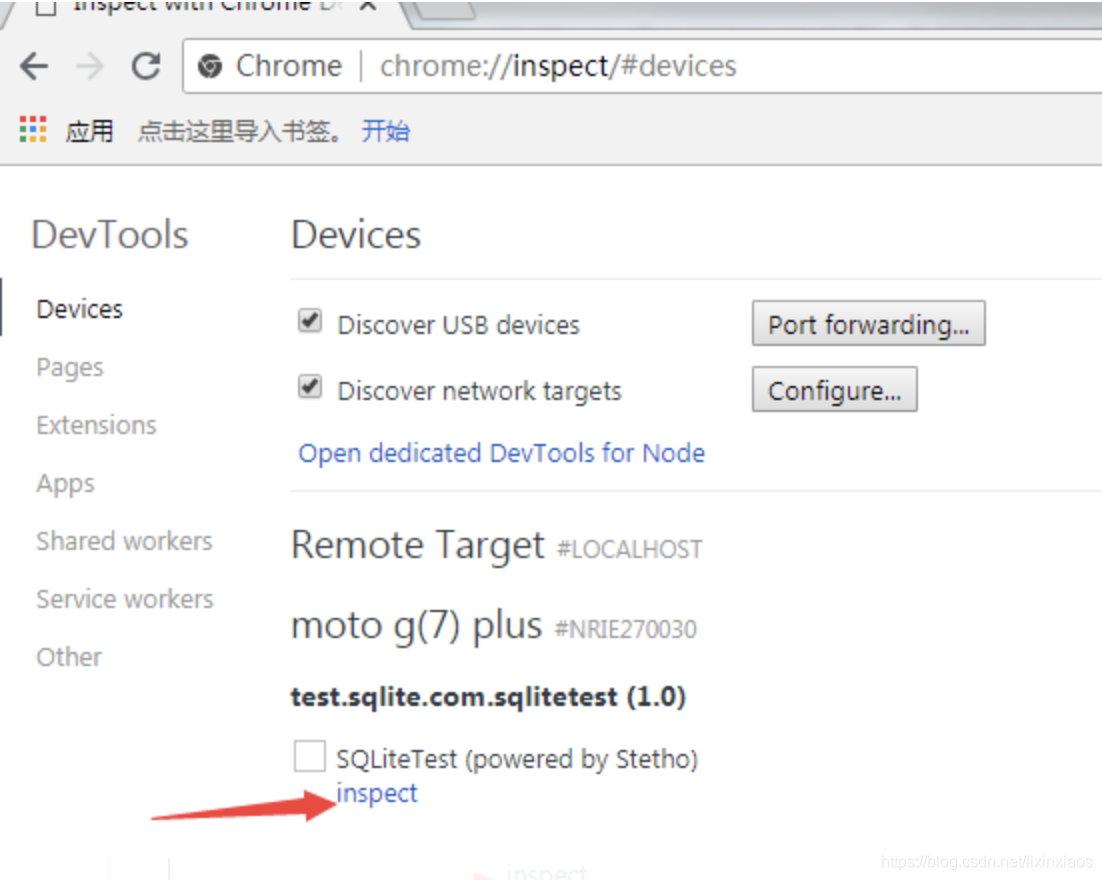Viewport: 1102px width, 880px height.
Task: Click the address bar URL chrome://inspect/#devices
Action: coord(558,67)
